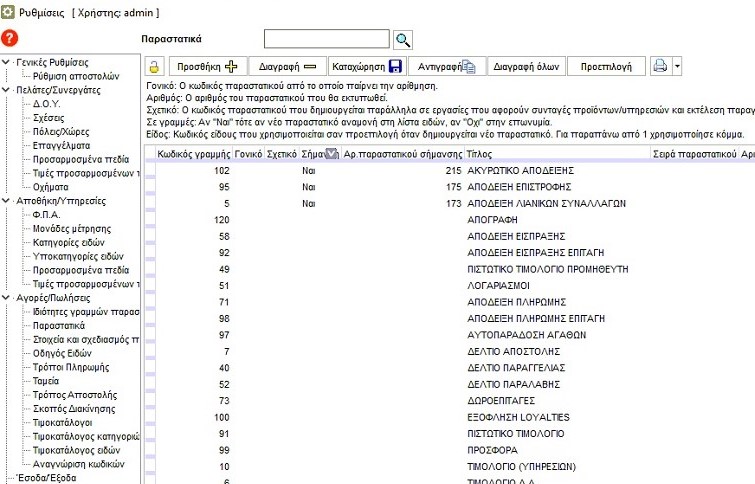Select Αναγνώριση κωδικών tree item
This screenshot has width=755, height=484.
[78, 464]
